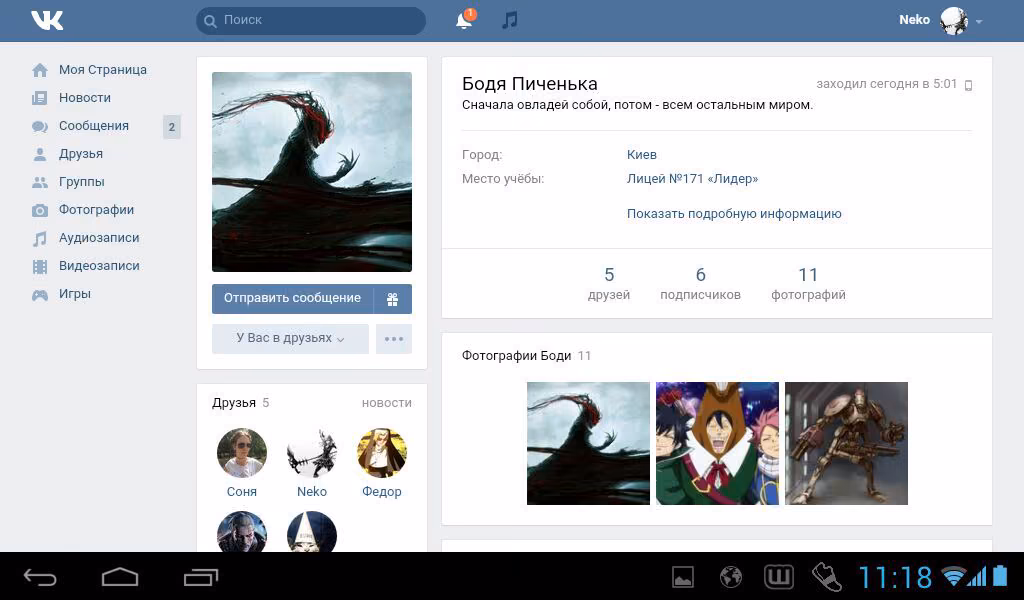Open Группы in sidebar
The height and width of the screenshot is (600, 1024).
(x=82, y=182)
